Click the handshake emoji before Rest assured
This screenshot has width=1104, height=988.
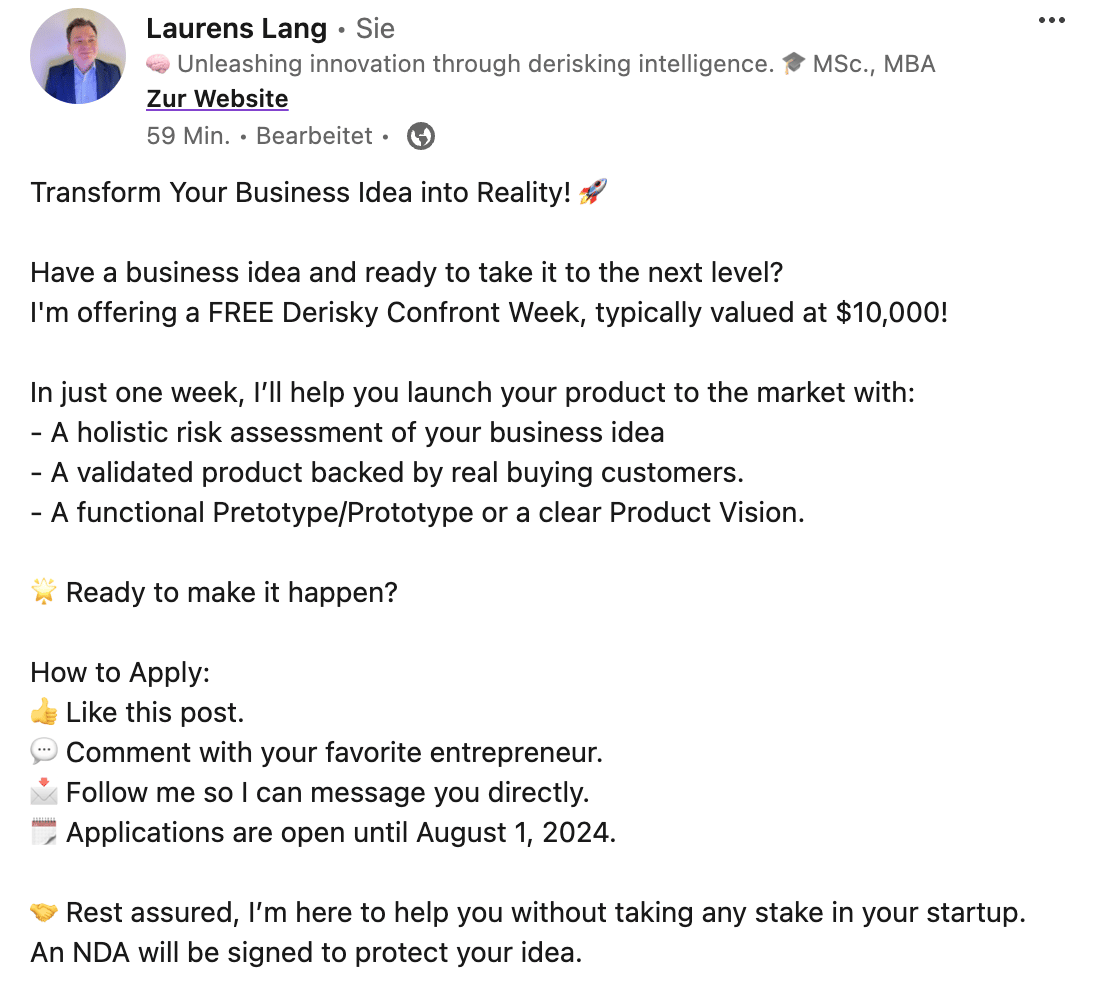44,913
